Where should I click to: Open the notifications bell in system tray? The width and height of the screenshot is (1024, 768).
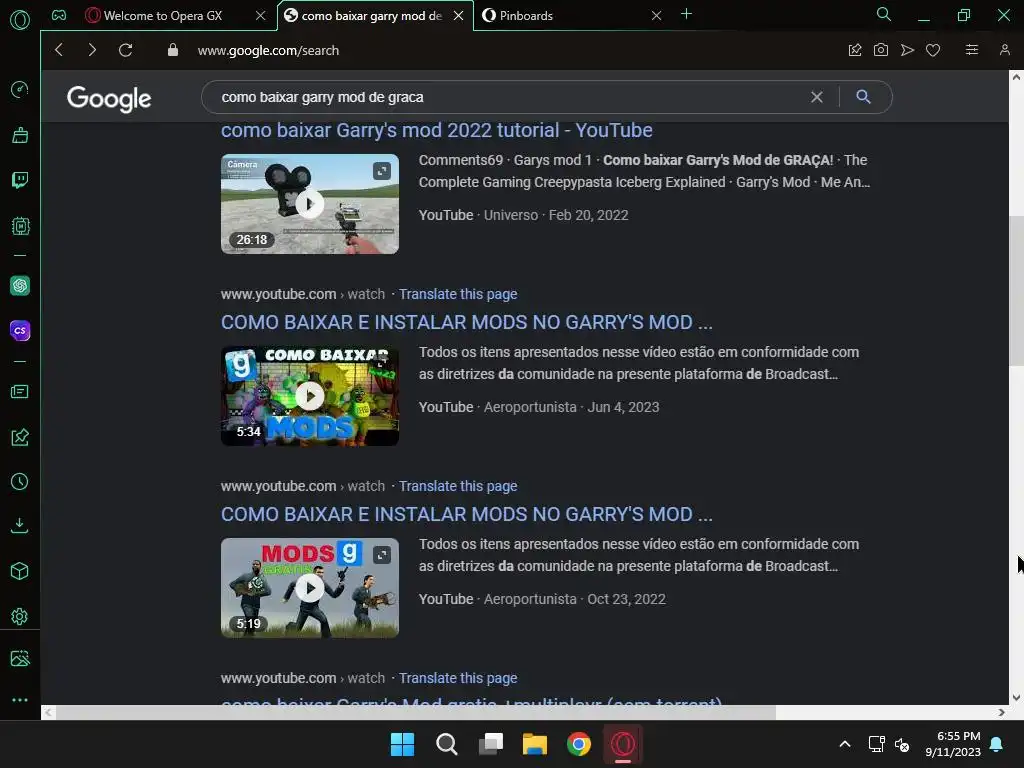point(997,744)
